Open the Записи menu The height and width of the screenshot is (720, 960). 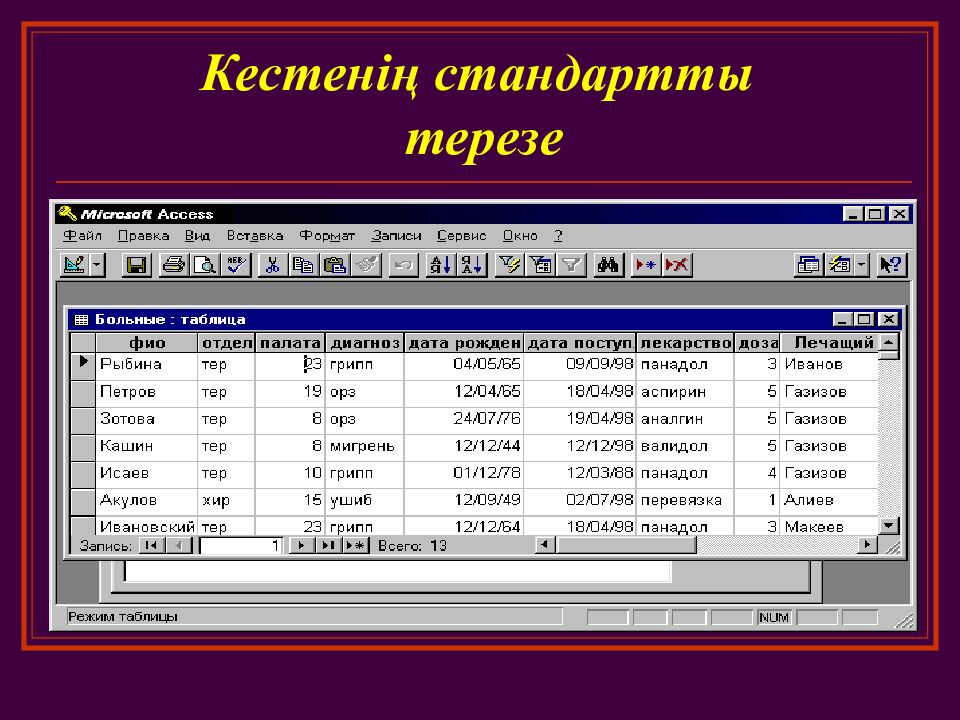396,236
